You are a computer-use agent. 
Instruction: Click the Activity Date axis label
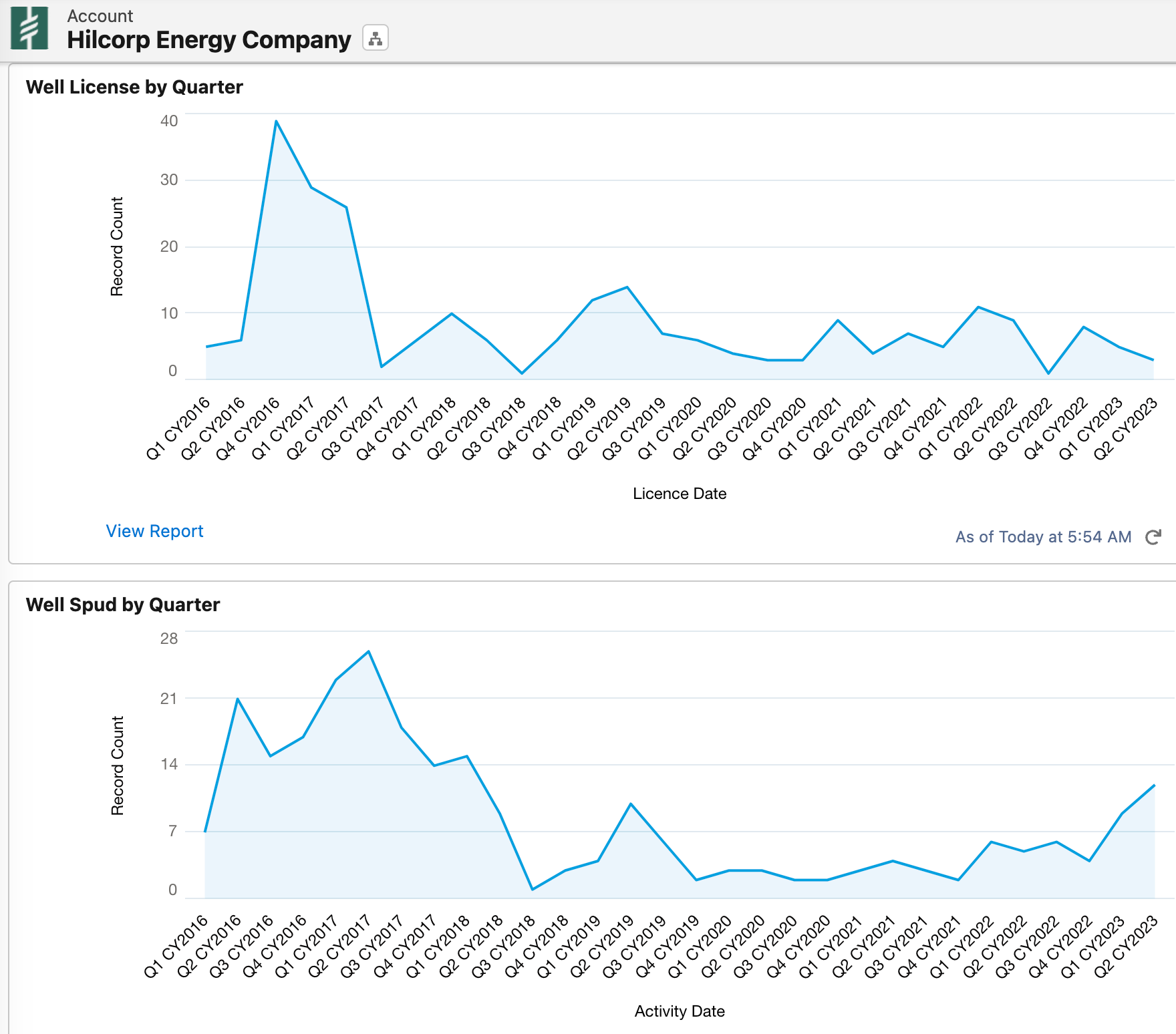[x=679, y=1011]
